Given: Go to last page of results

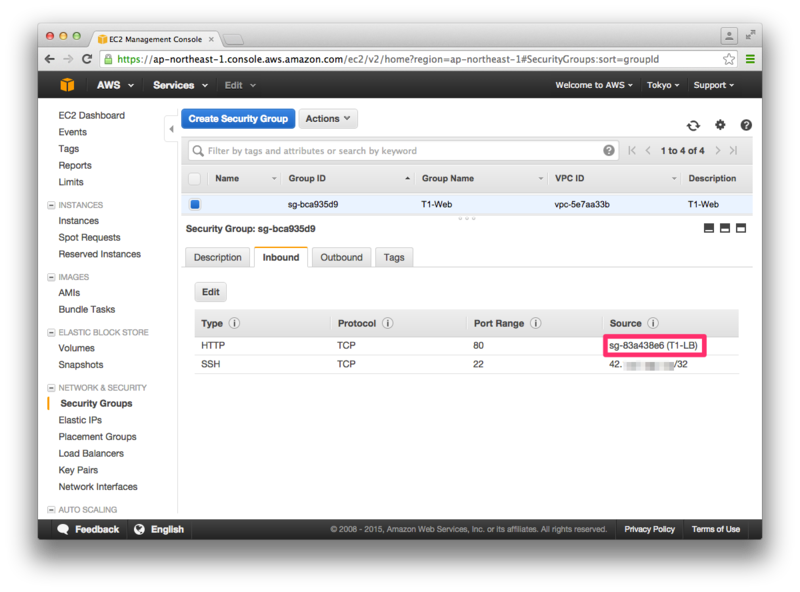Looking at the screenshot, I should click(733, 151).
